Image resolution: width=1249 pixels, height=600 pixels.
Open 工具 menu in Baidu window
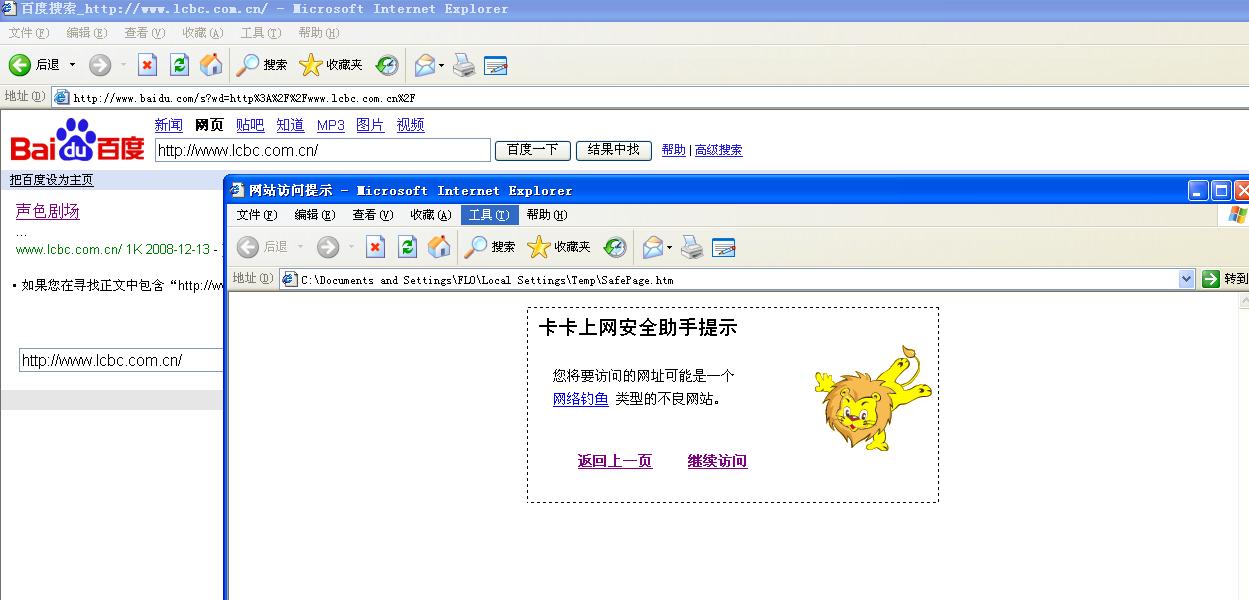[260, 33]
